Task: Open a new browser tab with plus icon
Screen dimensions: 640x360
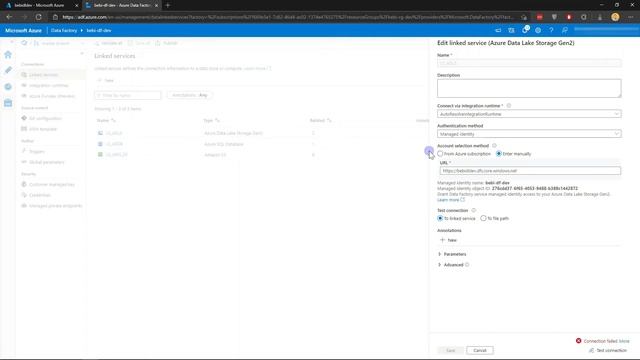Action: tap(167, 5)
